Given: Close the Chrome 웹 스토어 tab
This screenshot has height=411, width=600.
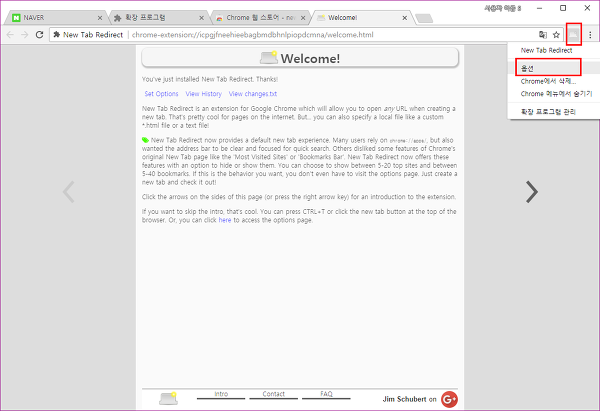Looking at the screenshot, I should pos(303,18).
